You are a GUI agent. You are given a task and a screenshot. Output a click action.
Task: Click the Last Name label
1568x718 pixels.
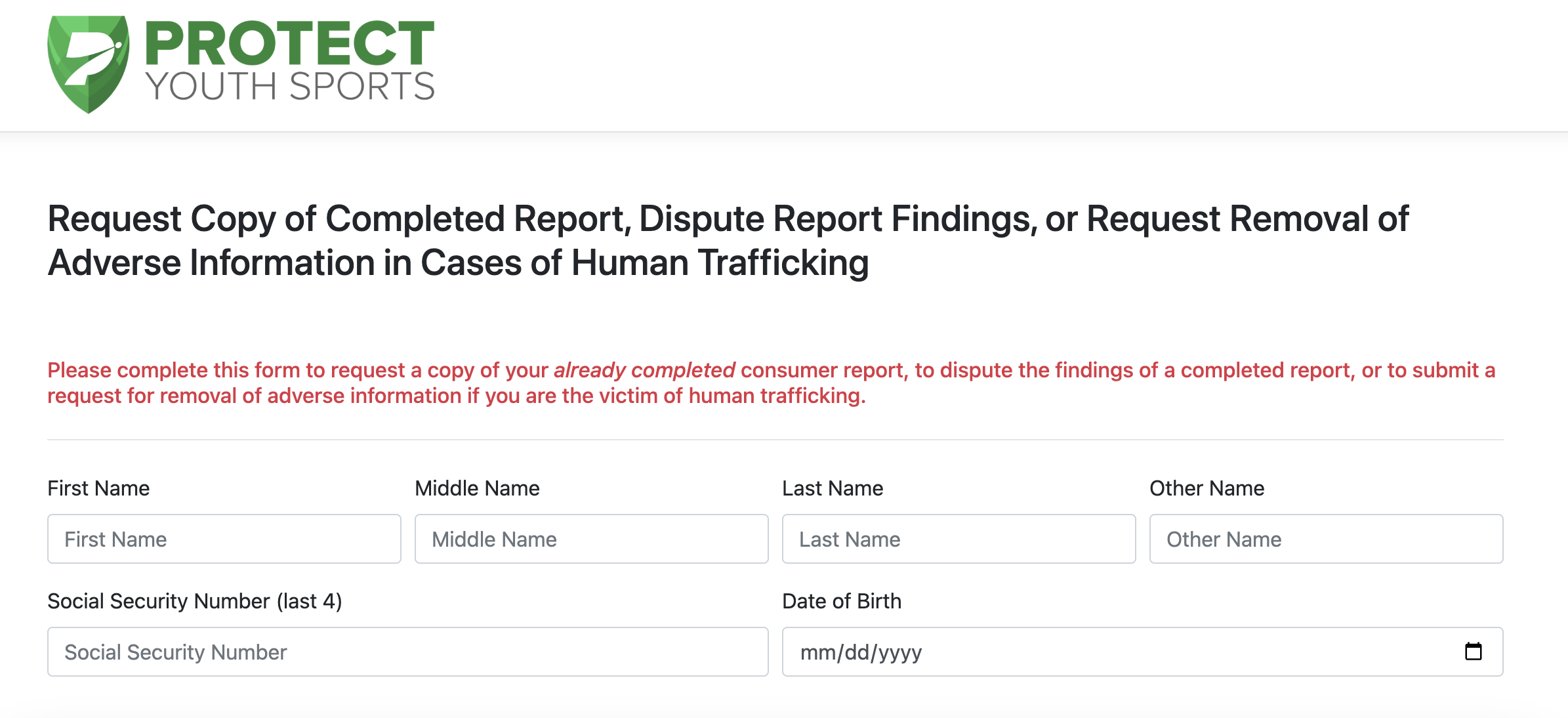[833, 488]
